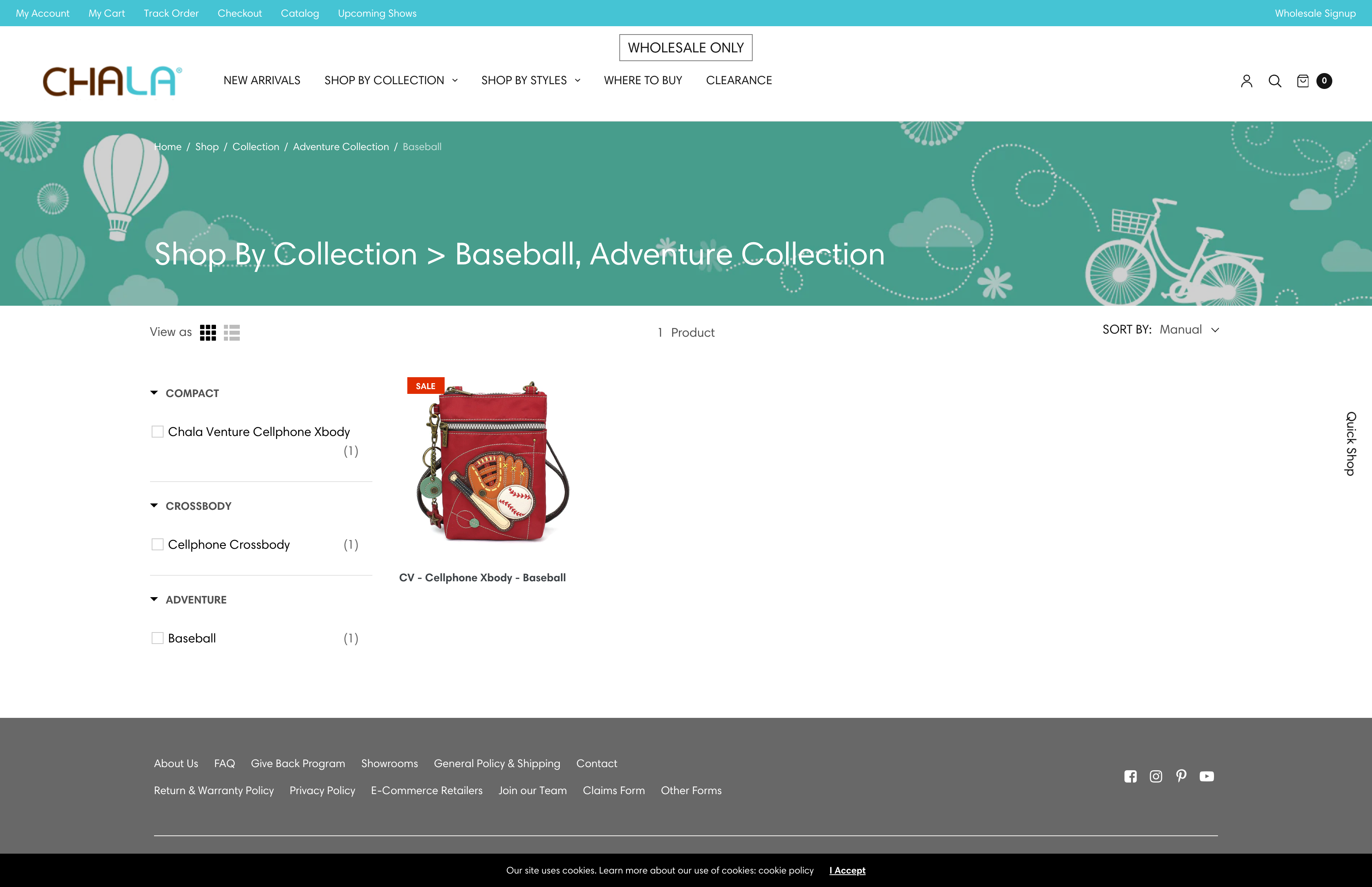Open the Instagram icon in footer

pos(1156,776)
